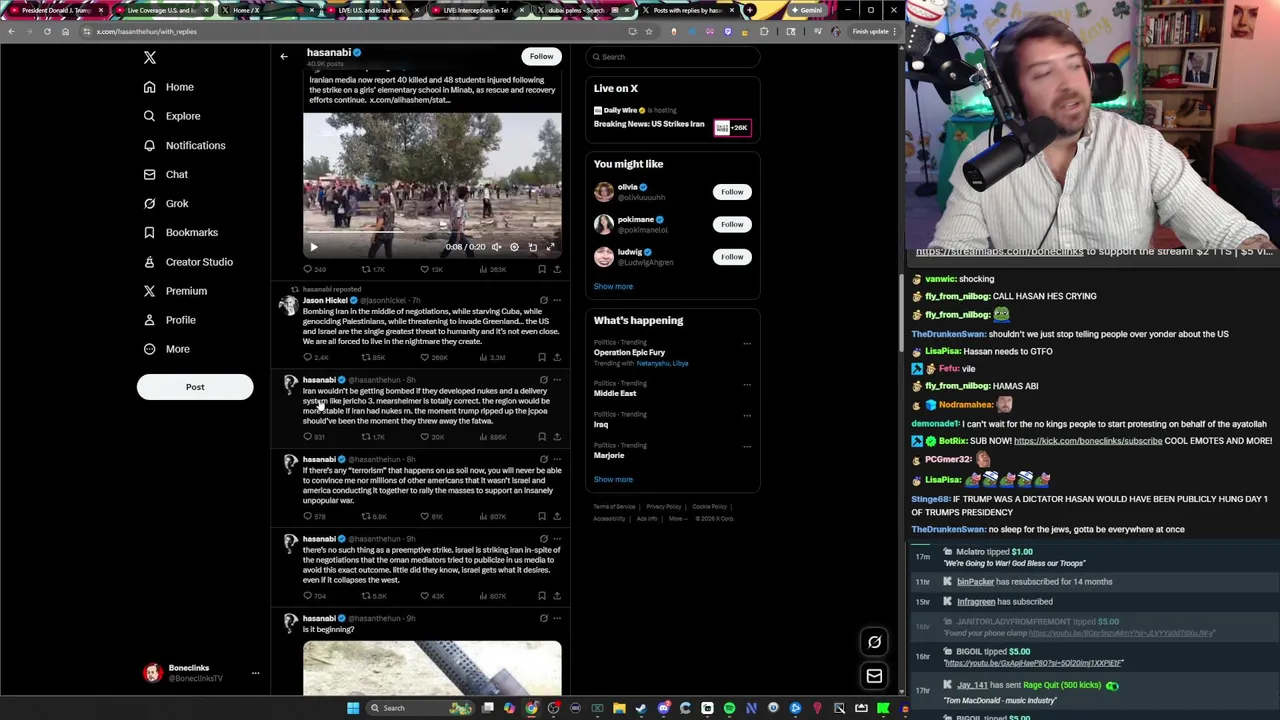
Task: Repost the Minab video post with 1.7K reposts
Action: (x=372, y=269)
